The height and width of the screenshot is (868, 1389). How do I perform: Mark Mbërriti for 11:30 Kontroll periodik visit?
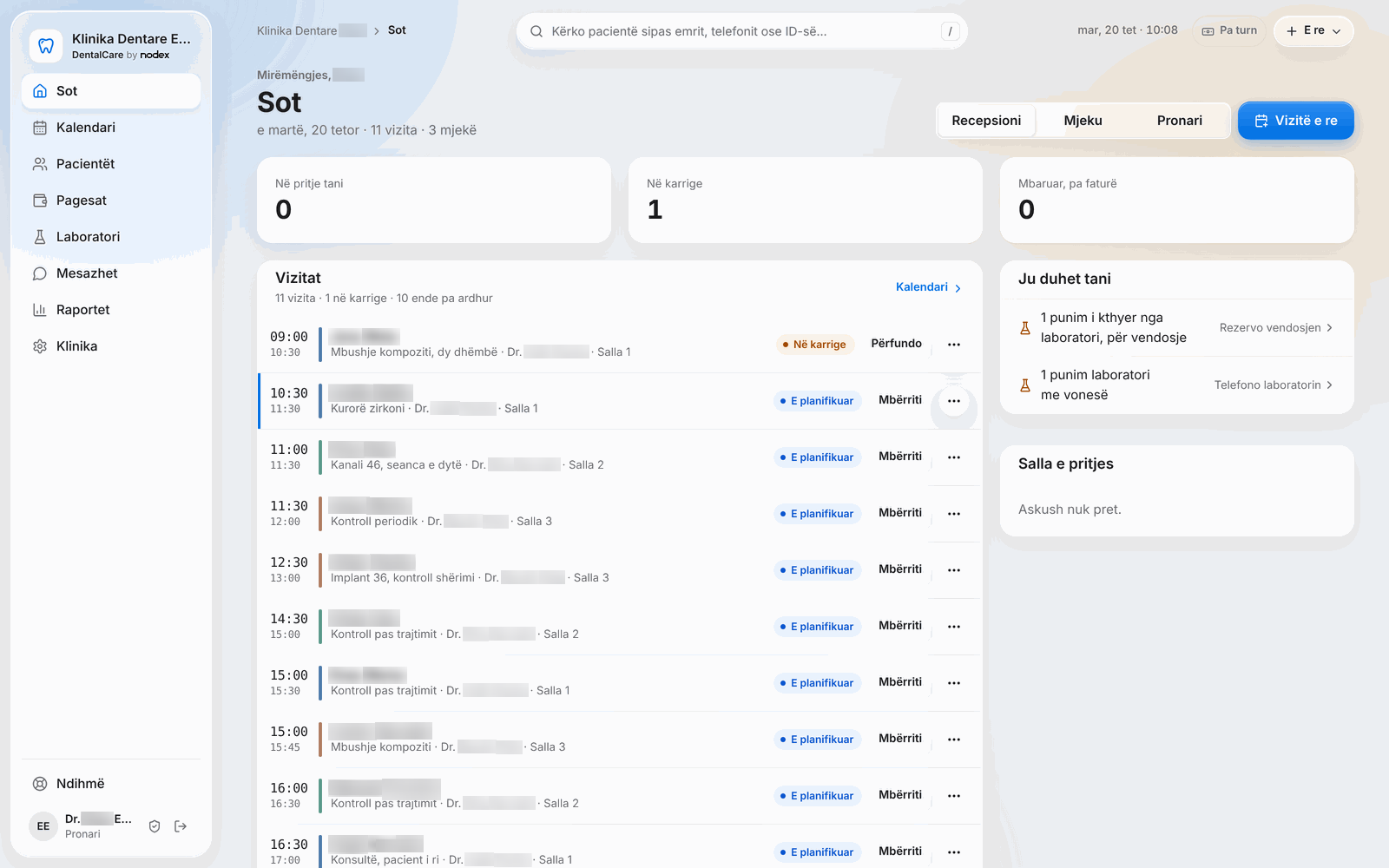point(900,513)
